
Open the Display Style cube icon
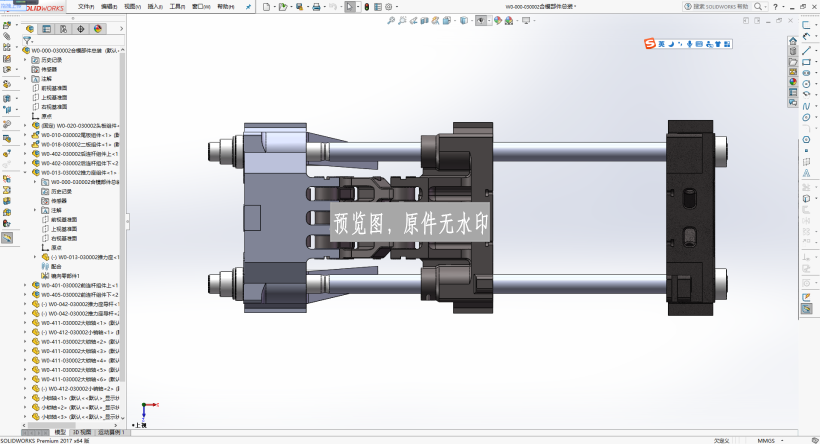point(463,20)
